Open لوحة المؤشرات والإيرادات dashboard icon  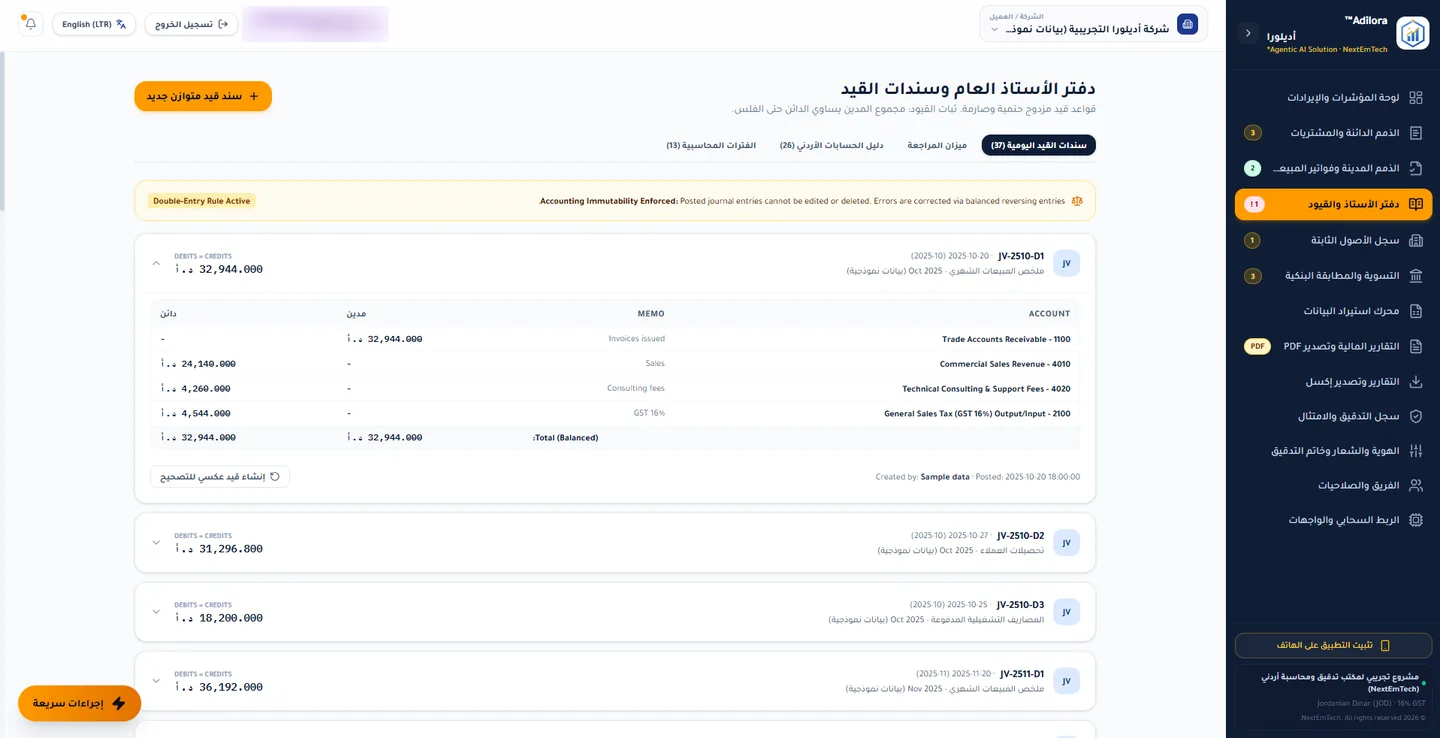coord(1415,98)
